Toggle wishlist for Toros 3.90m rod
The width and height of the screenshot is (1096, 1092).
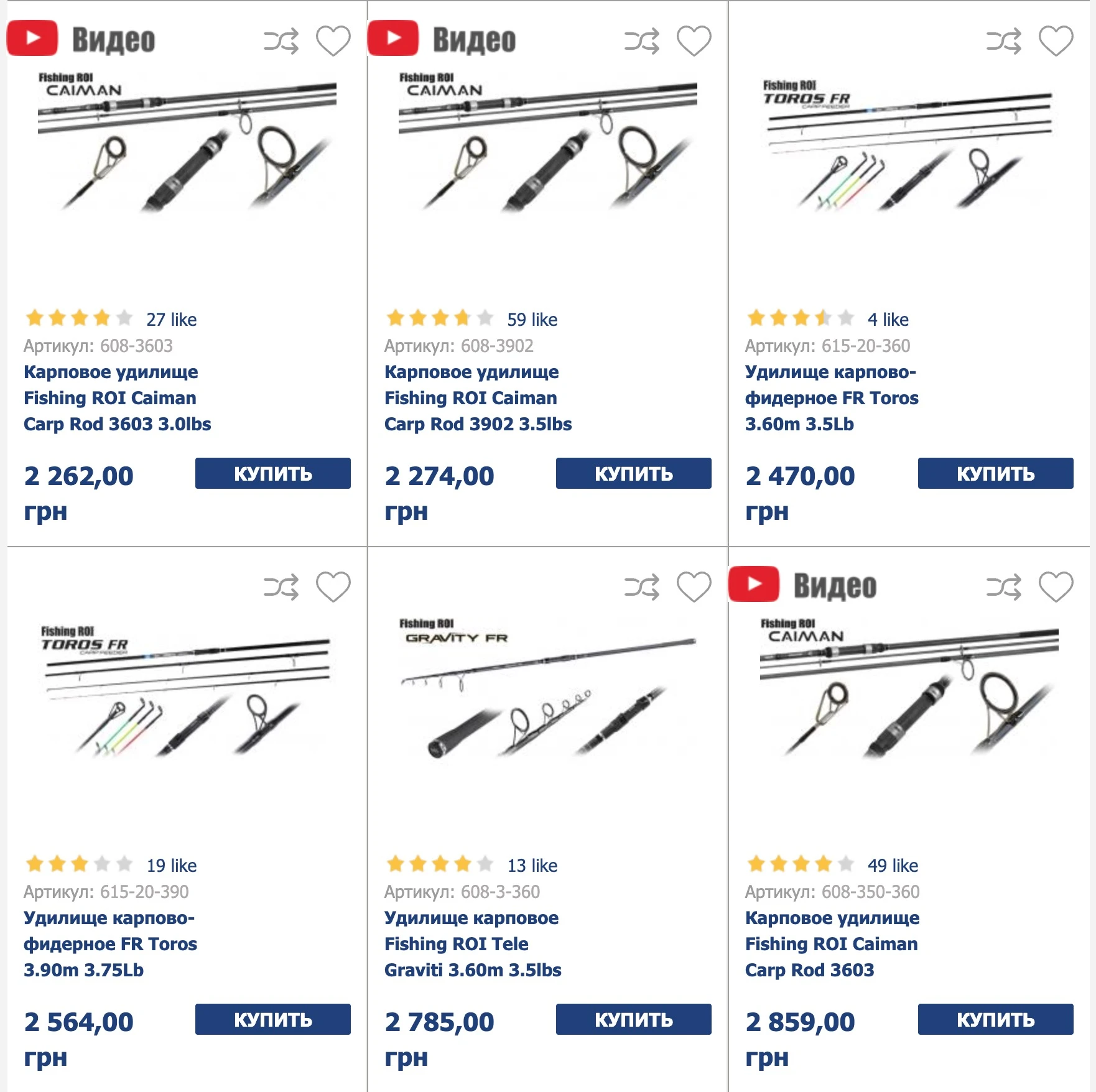pyautogui.click(x=333, y=587)
